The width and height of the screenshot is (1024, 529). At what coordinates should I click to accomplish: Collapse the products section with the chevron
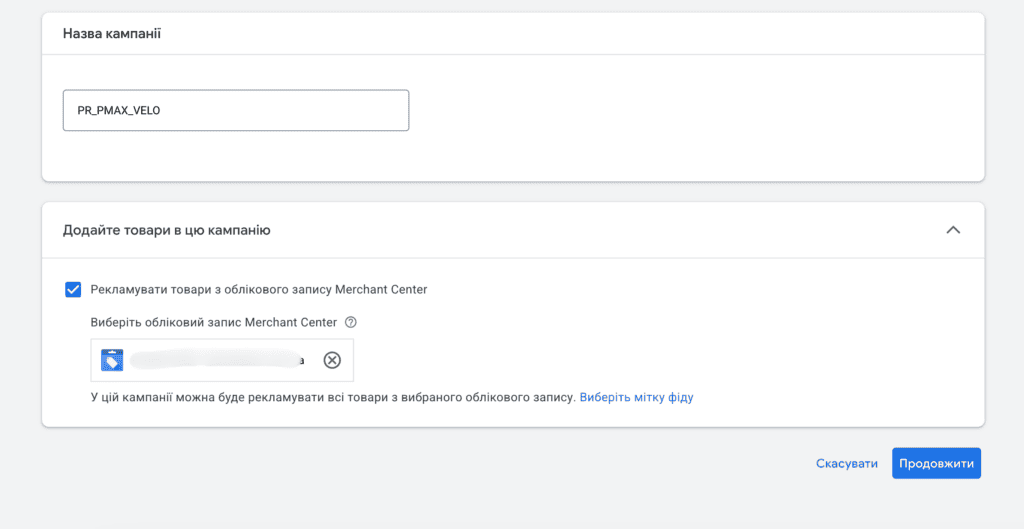953,230
